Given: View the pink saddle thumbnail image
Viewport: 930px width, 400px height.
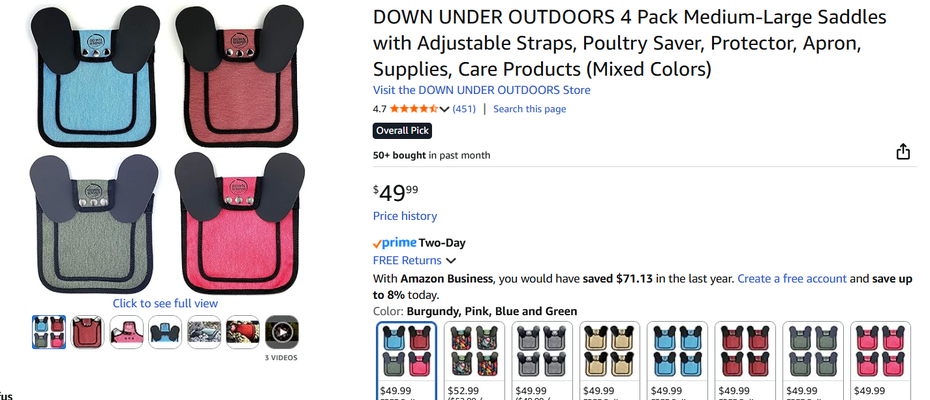Looking at the screenshot, I should tap(127, 332).
